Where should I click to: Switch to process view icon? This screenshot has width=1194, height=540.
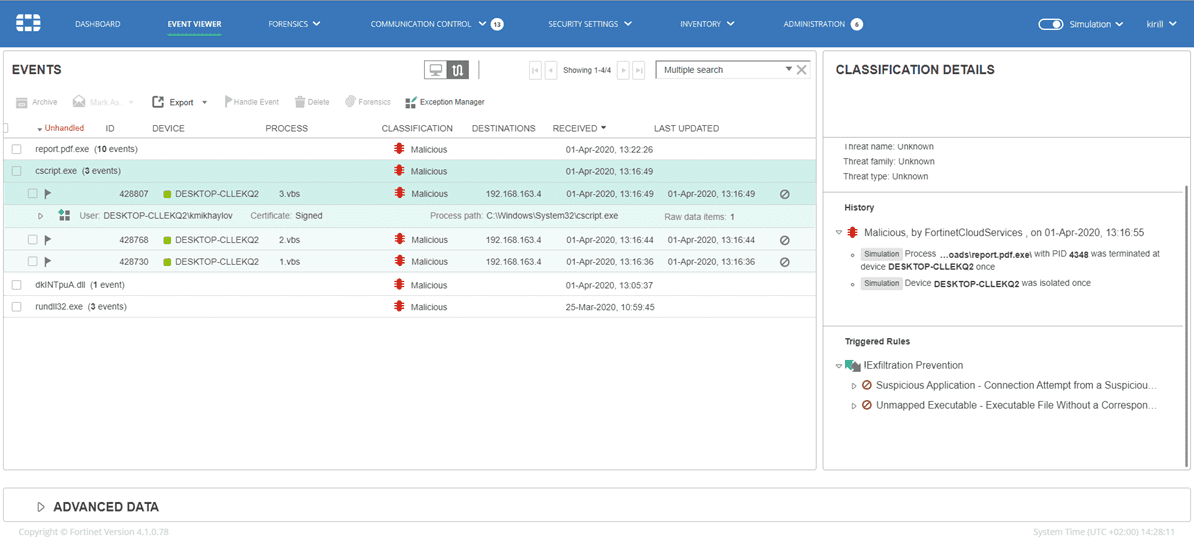[457, 70]
